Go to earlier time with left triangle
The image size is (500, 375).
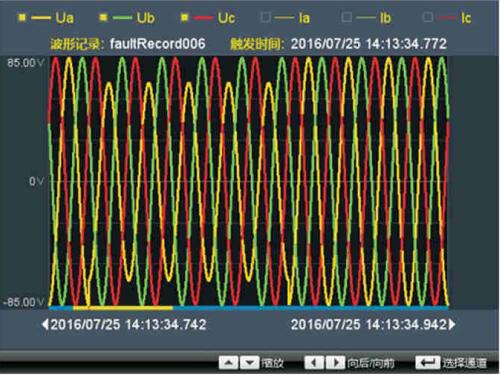pyautogui.click(x=45, y=324)
